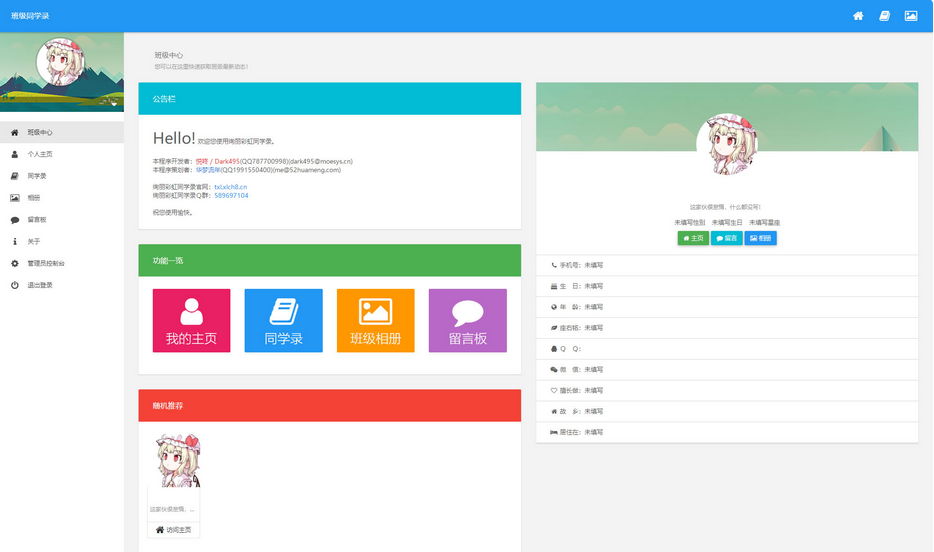This screenshot has width=934, height=552.
Task: Open the blue 同学录 tile
Action: (x=284, y=320)
